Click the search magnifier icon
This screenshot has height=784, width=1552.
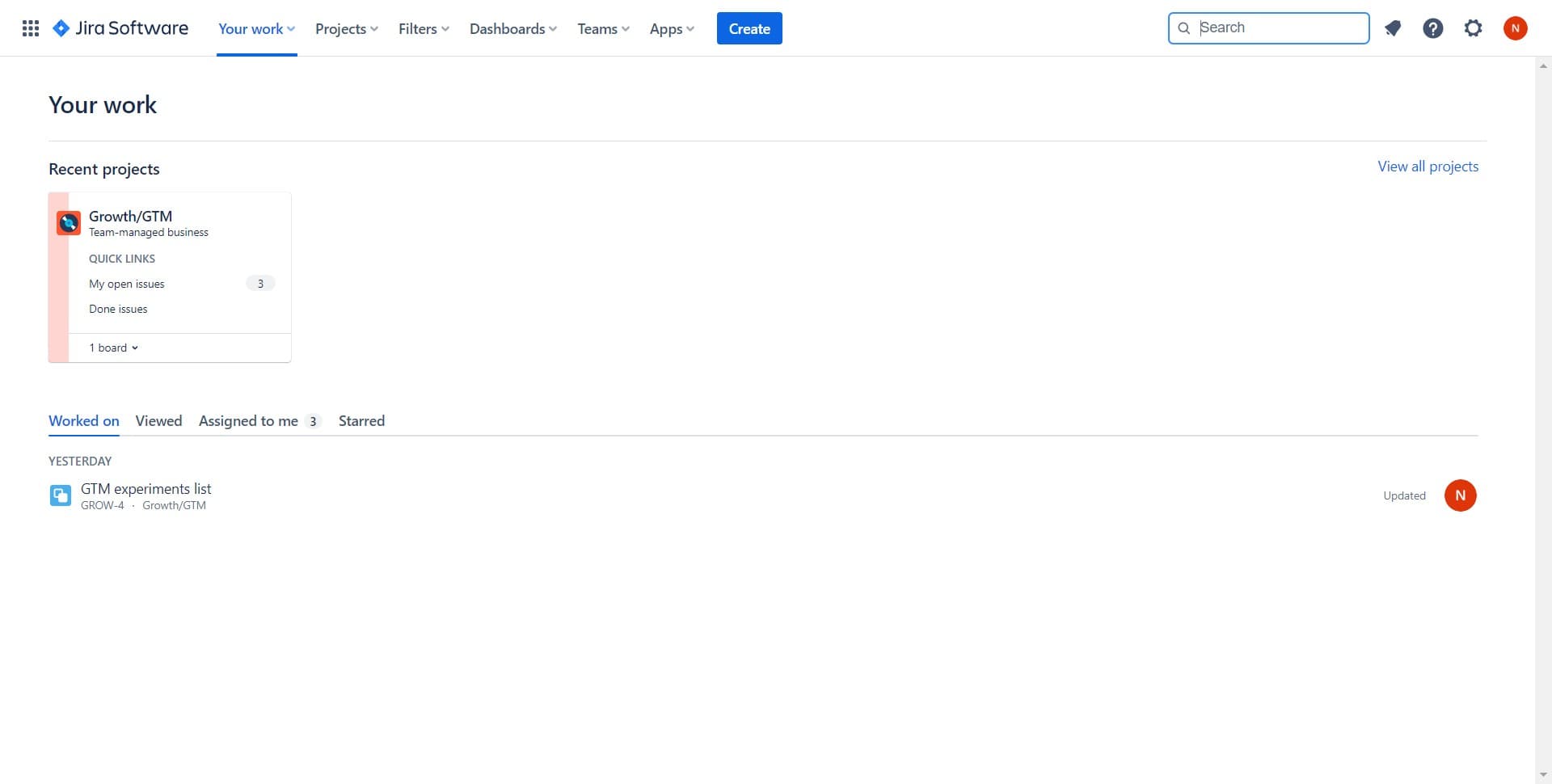pos(1183,27)
